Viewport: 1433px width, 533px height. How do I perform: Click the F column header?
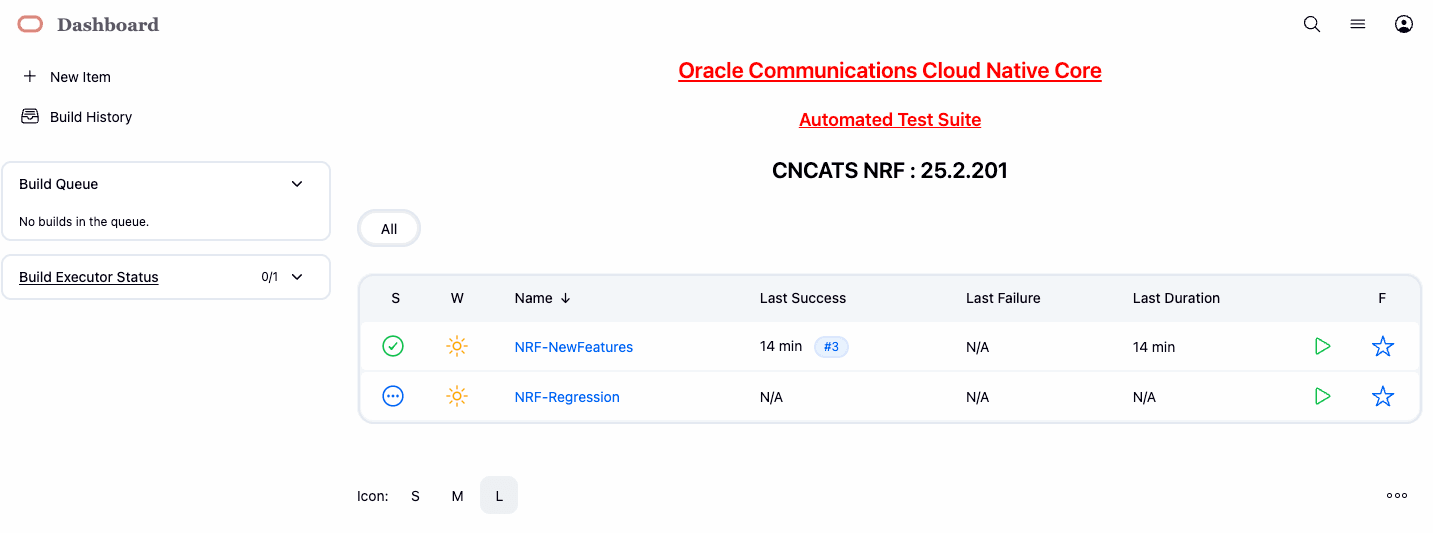tap(1382, 298)
